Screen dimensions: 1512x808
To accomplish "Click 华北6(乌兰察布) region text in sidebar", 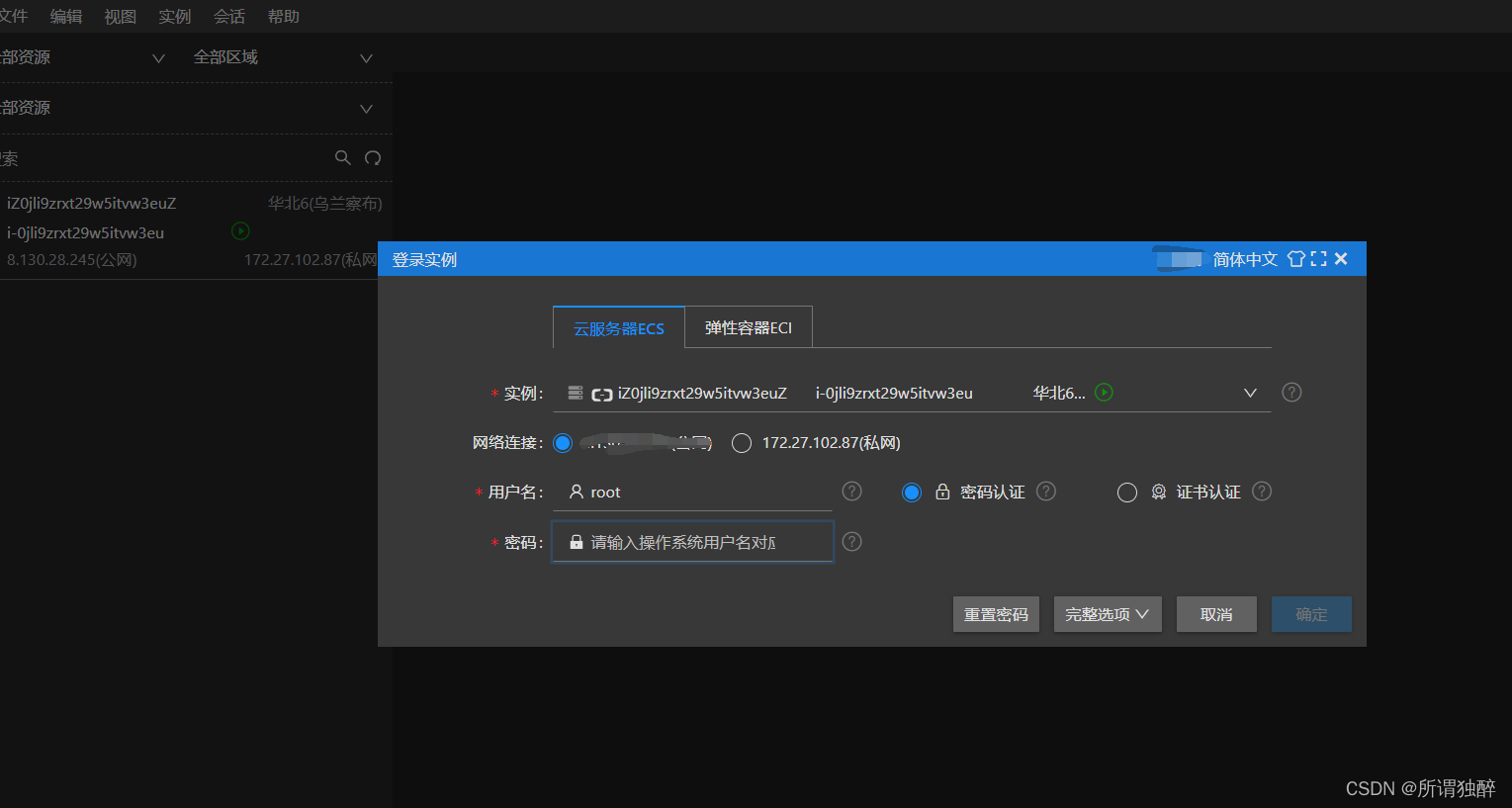I will (x=325, y=203).
